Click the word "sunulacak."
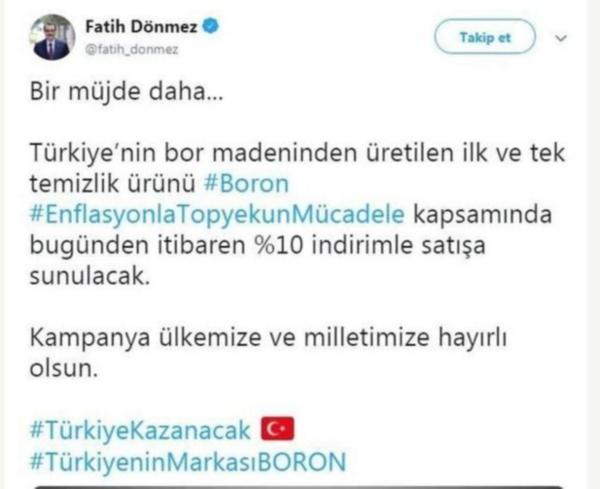Viewport: 600px width, 489px height. tap(90, 276)
